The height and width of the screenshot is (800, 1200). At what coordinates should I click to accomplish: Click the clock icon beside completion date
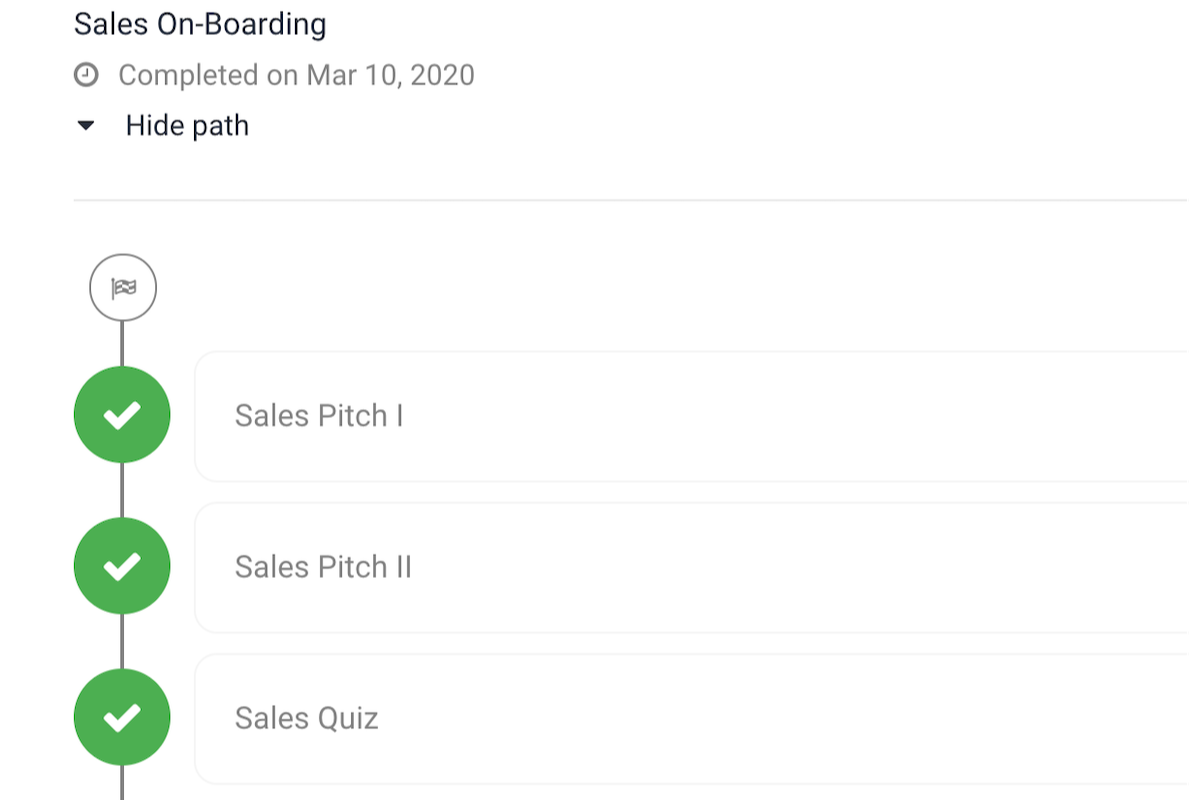[x=87, y=75]
